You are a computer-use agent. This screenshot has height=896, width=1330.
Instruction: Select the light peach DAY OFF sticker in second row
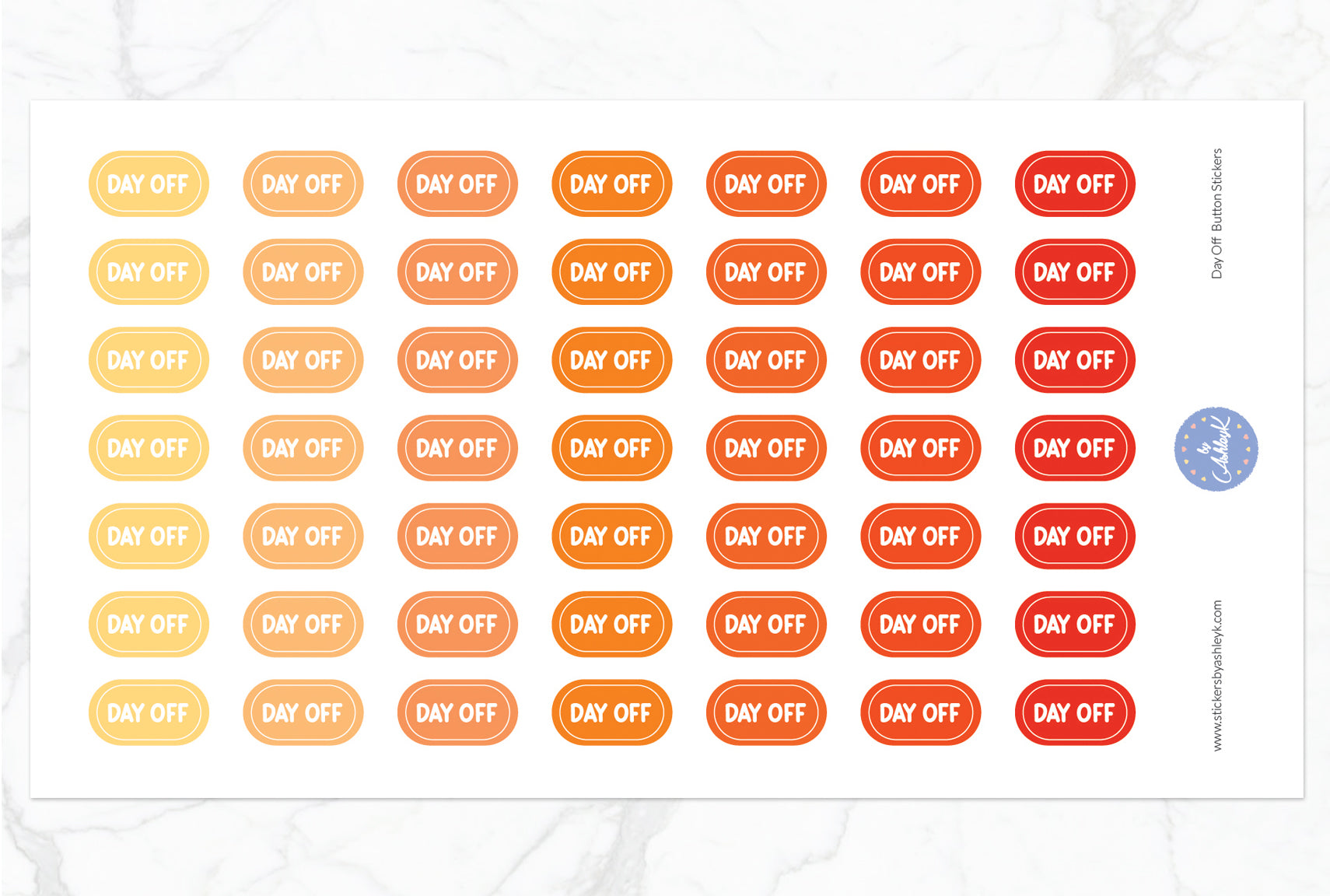click(x=303, y=272)
